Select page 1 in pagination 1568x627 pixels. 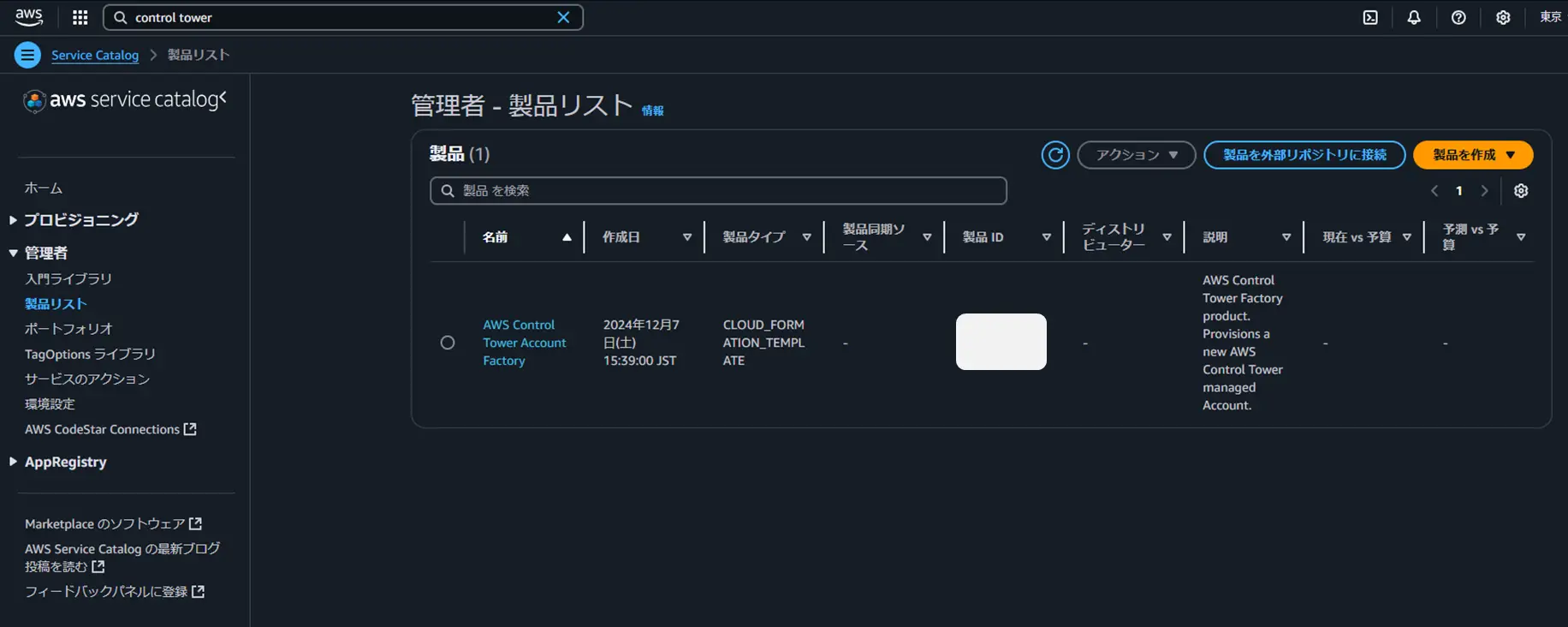click(1459, 191)
